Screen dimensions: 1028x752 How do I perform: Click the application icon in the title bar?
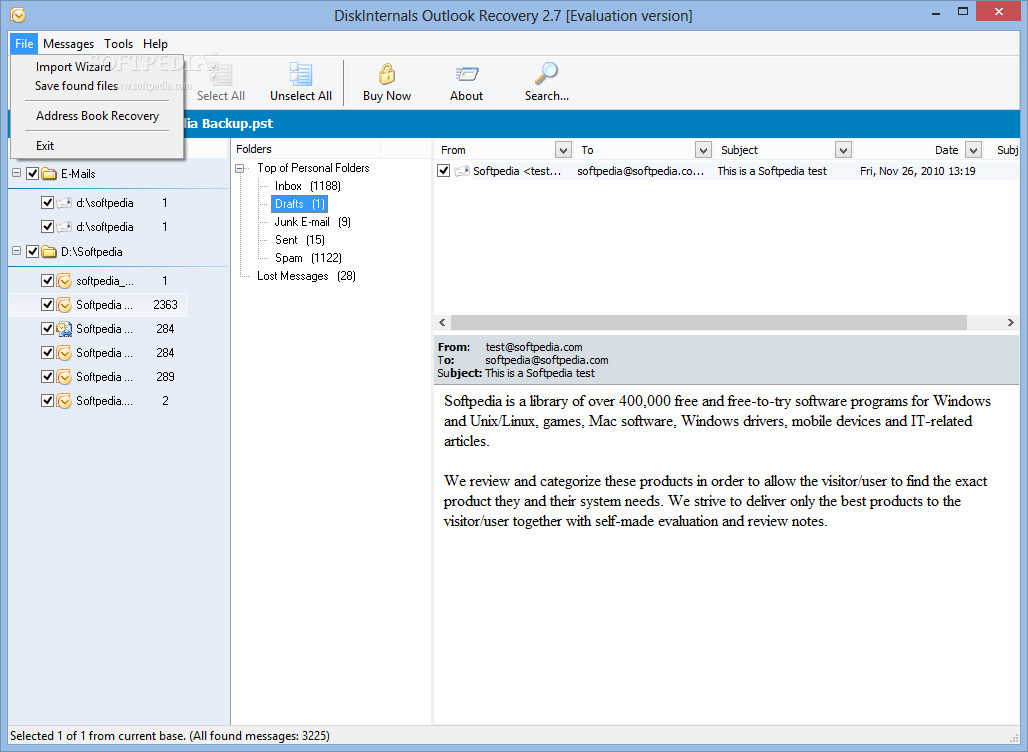[18, 14]
